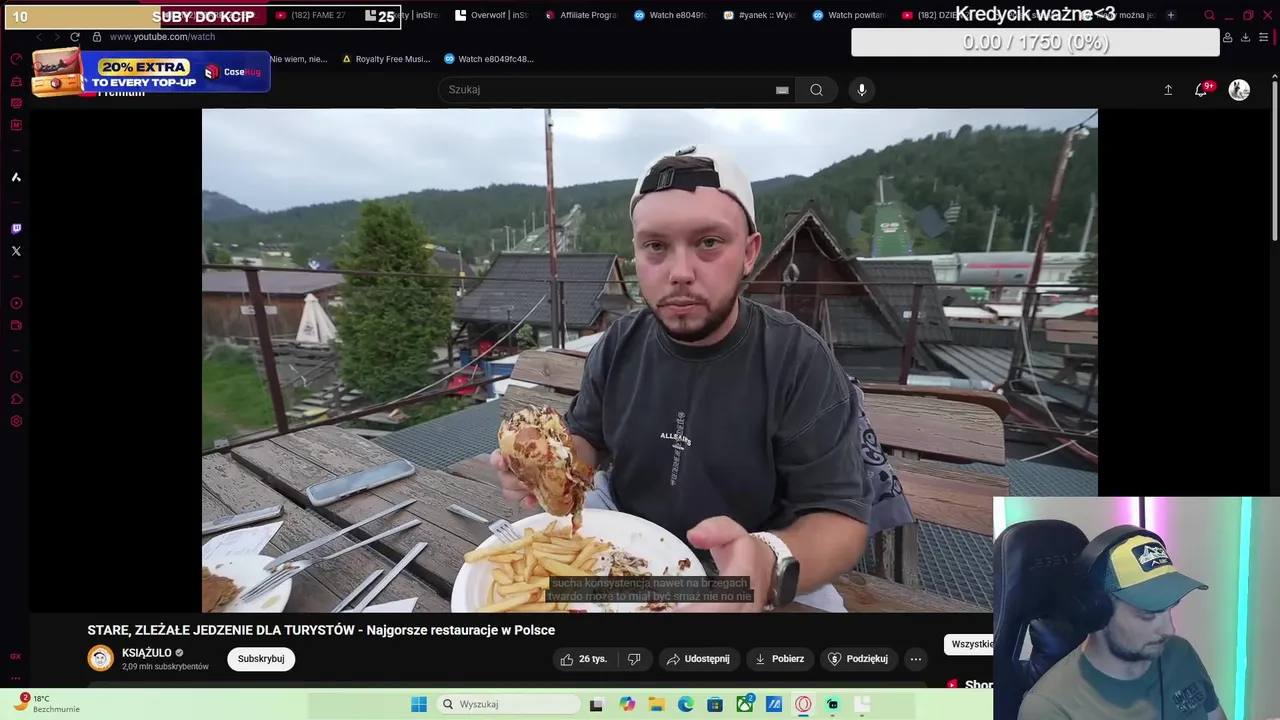Open the browser downloads icon
Viewport: 1280px width, 720px height.
(1245, 37)
